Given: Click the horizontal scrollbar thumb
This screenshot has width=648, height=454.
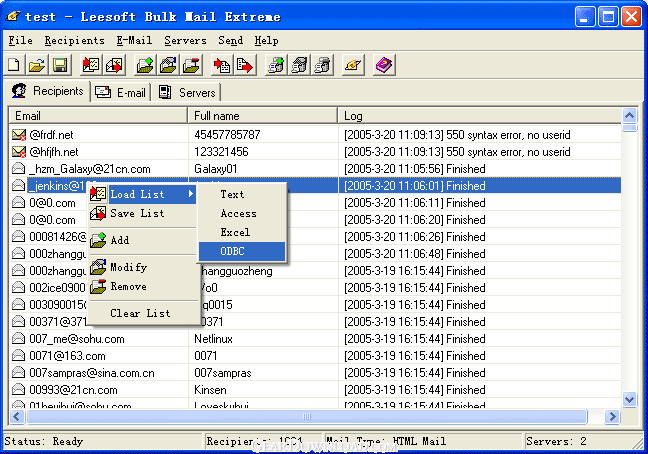Looking at the screenshot, I should [307, 416].
